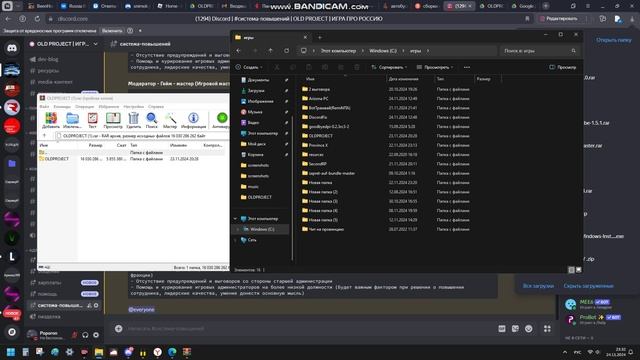
Task: Open Создать dropdown in Explorer toolbar
Action: 249,67
